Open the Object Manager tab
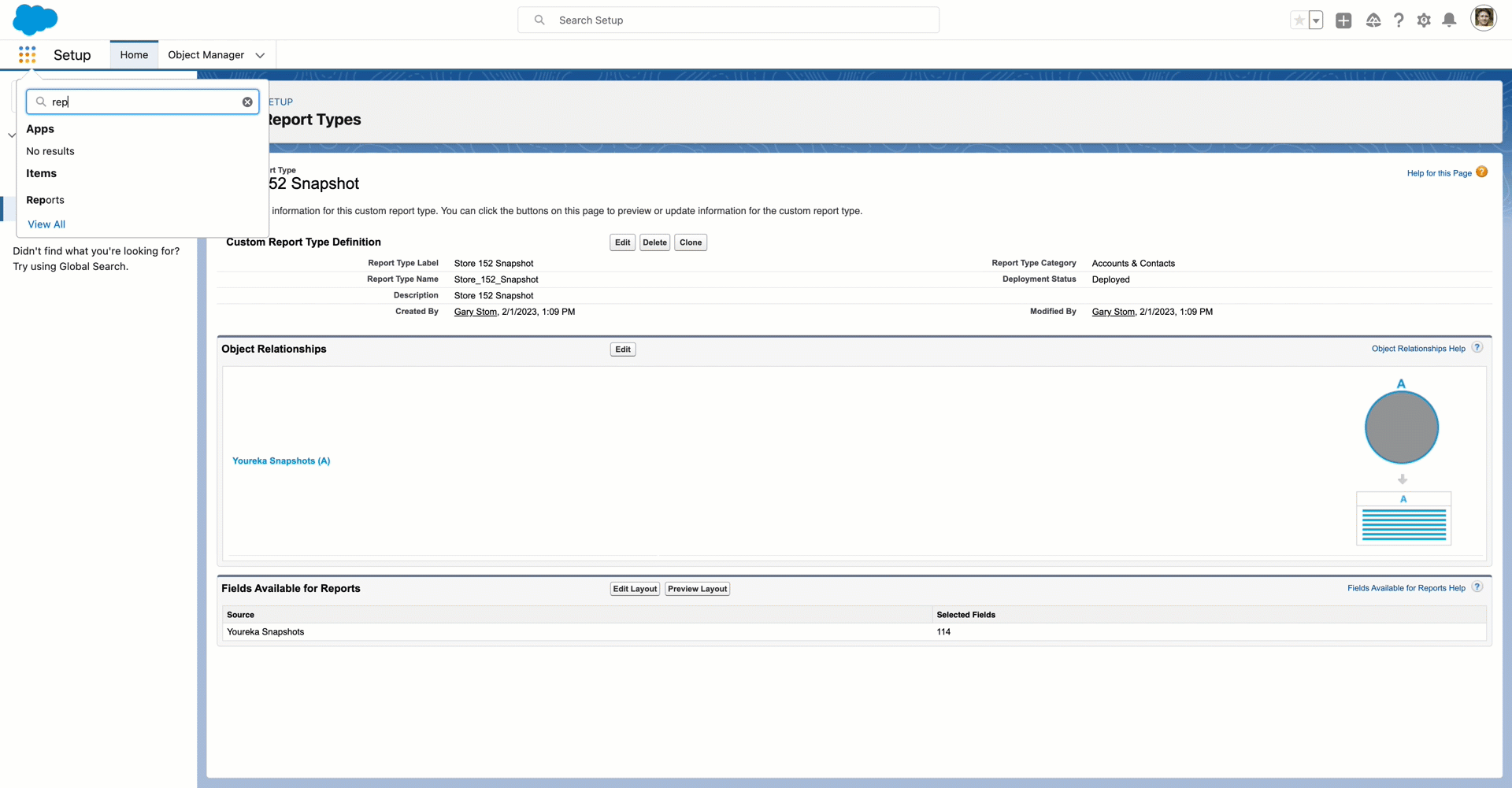This screenshot has height=788, width=1512. point(206,54)
